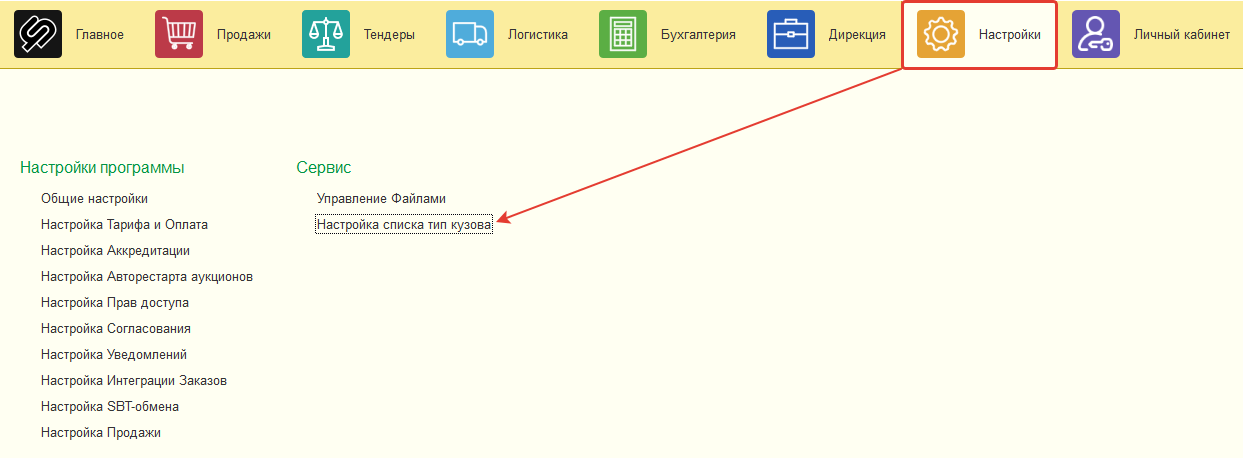
Task: Click the Личный кабинет user icon
Action: 1096,34
